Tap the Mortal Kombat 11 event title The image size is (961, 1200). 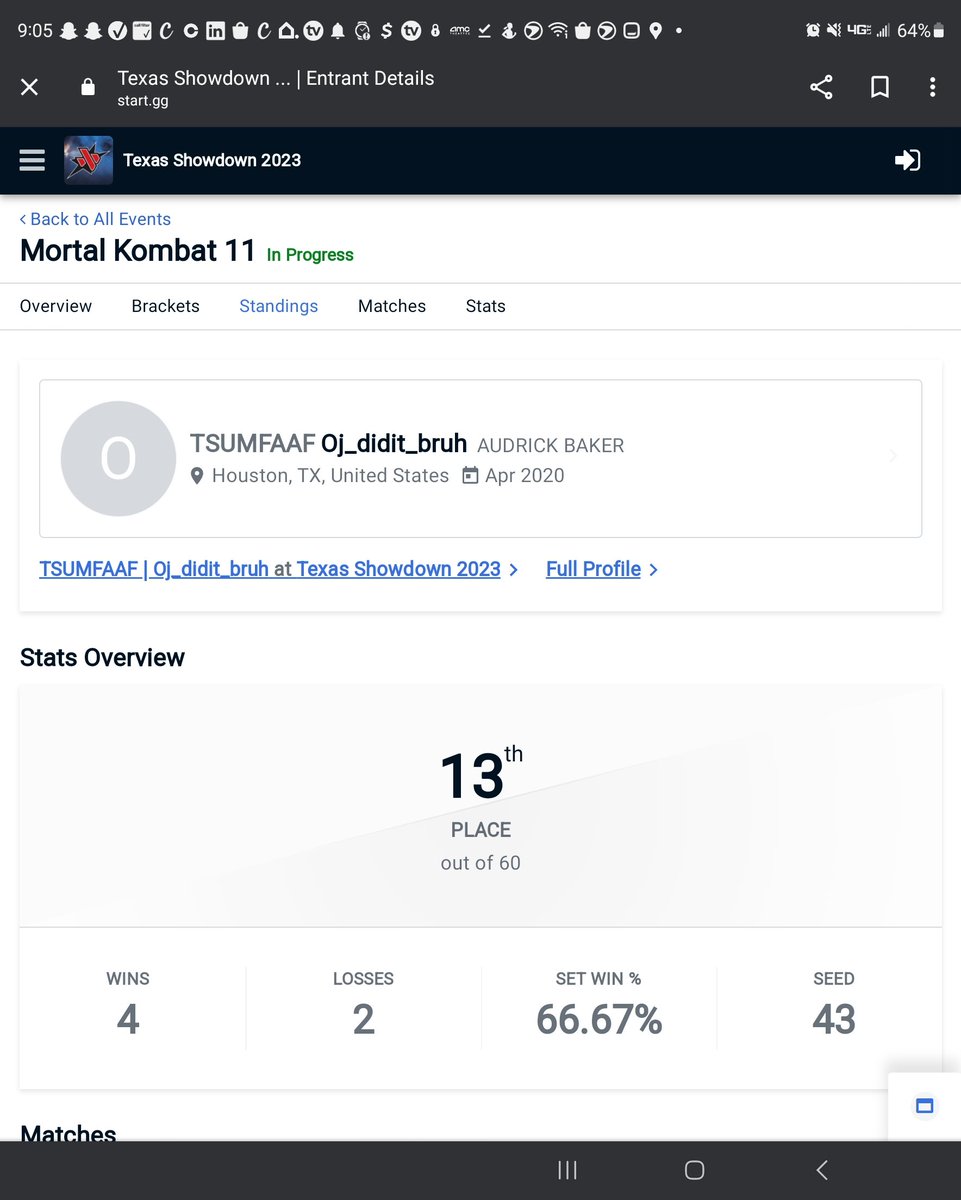[x=138, y=250]
